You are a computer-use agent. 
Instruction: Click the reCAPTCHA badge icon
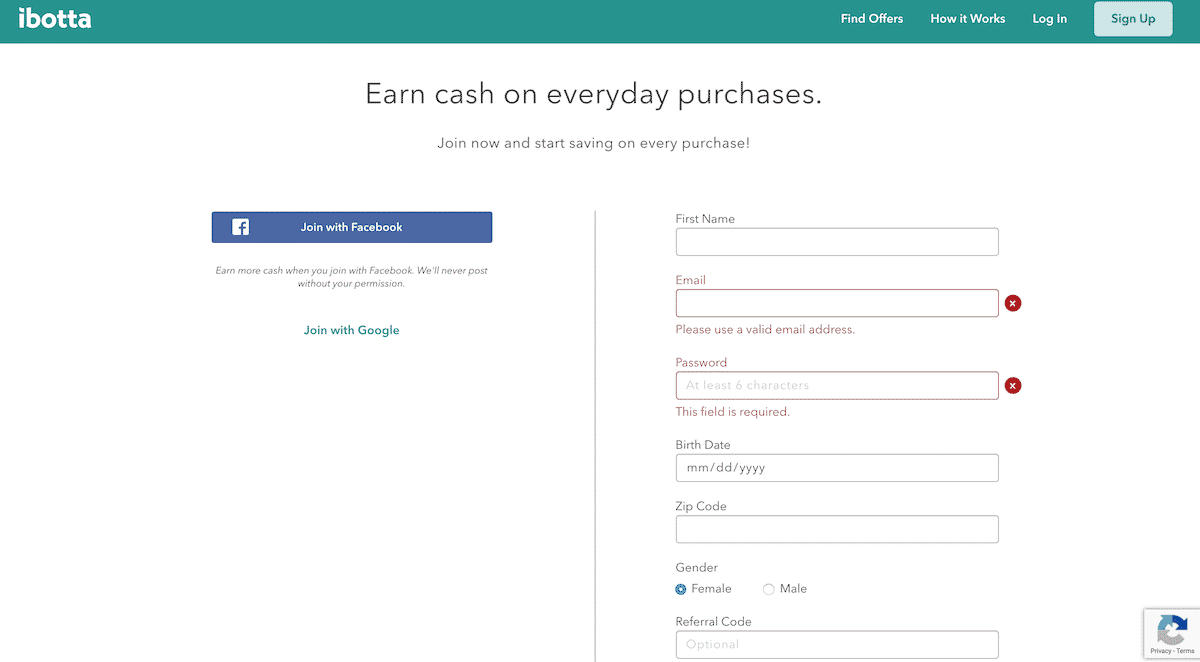tap(1172, 629)
